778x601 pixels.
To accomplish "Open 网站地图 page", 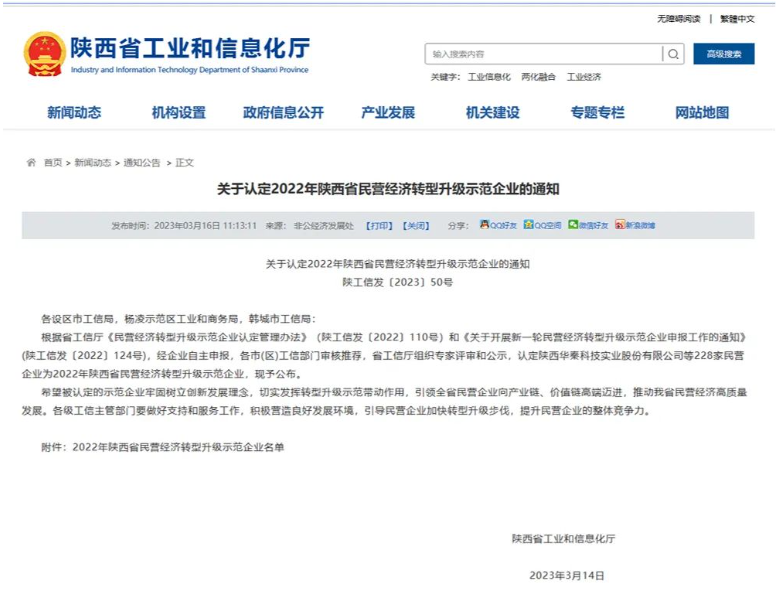I will tap(702, 112).
